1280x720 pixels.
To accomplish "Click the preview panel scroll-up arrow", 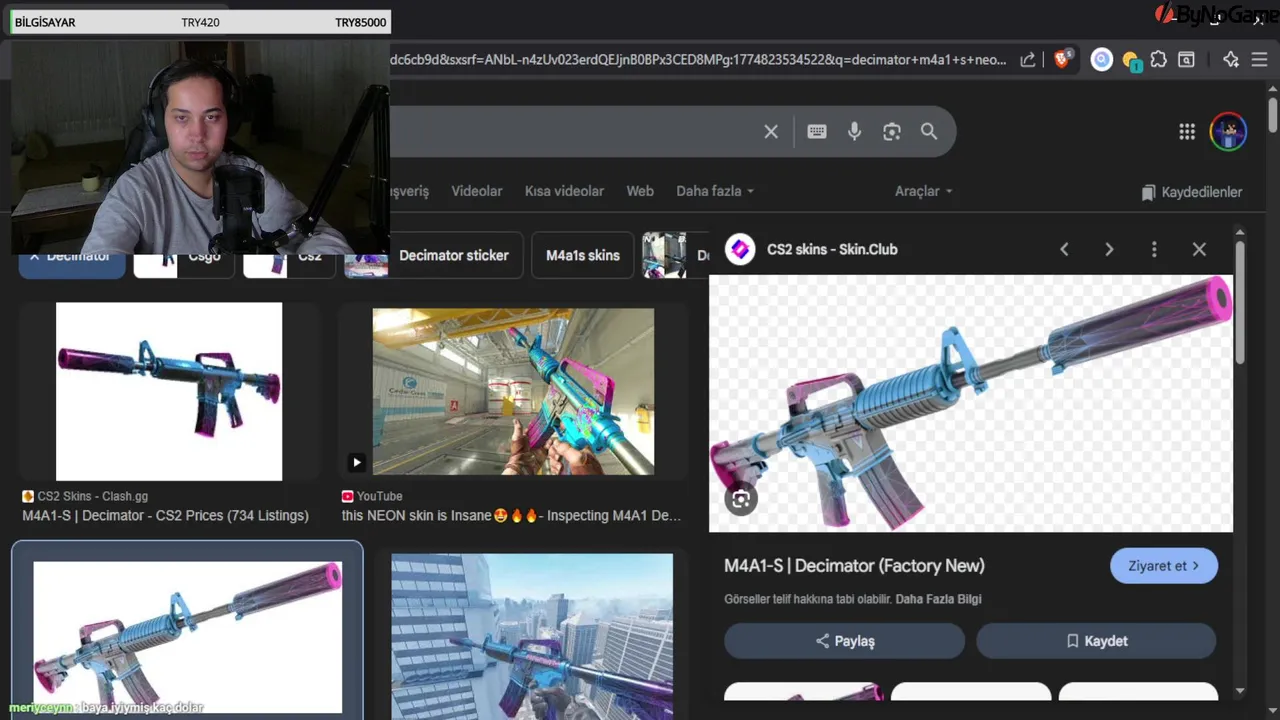I will [1240, 233].
